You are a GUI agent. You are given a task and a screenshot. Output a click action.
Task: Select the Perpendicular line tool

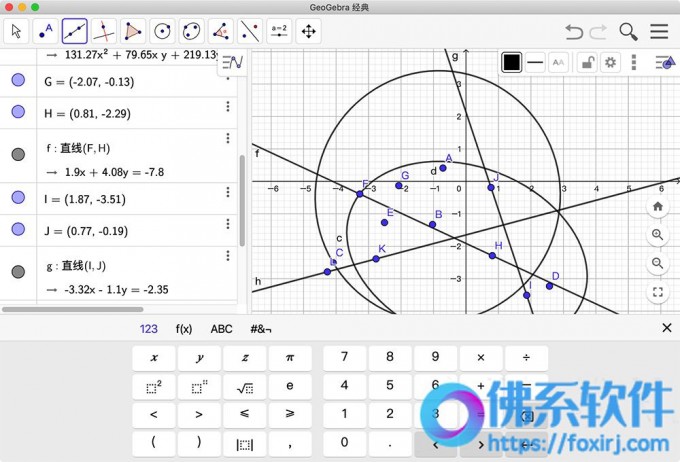click(x=104, y=31)
